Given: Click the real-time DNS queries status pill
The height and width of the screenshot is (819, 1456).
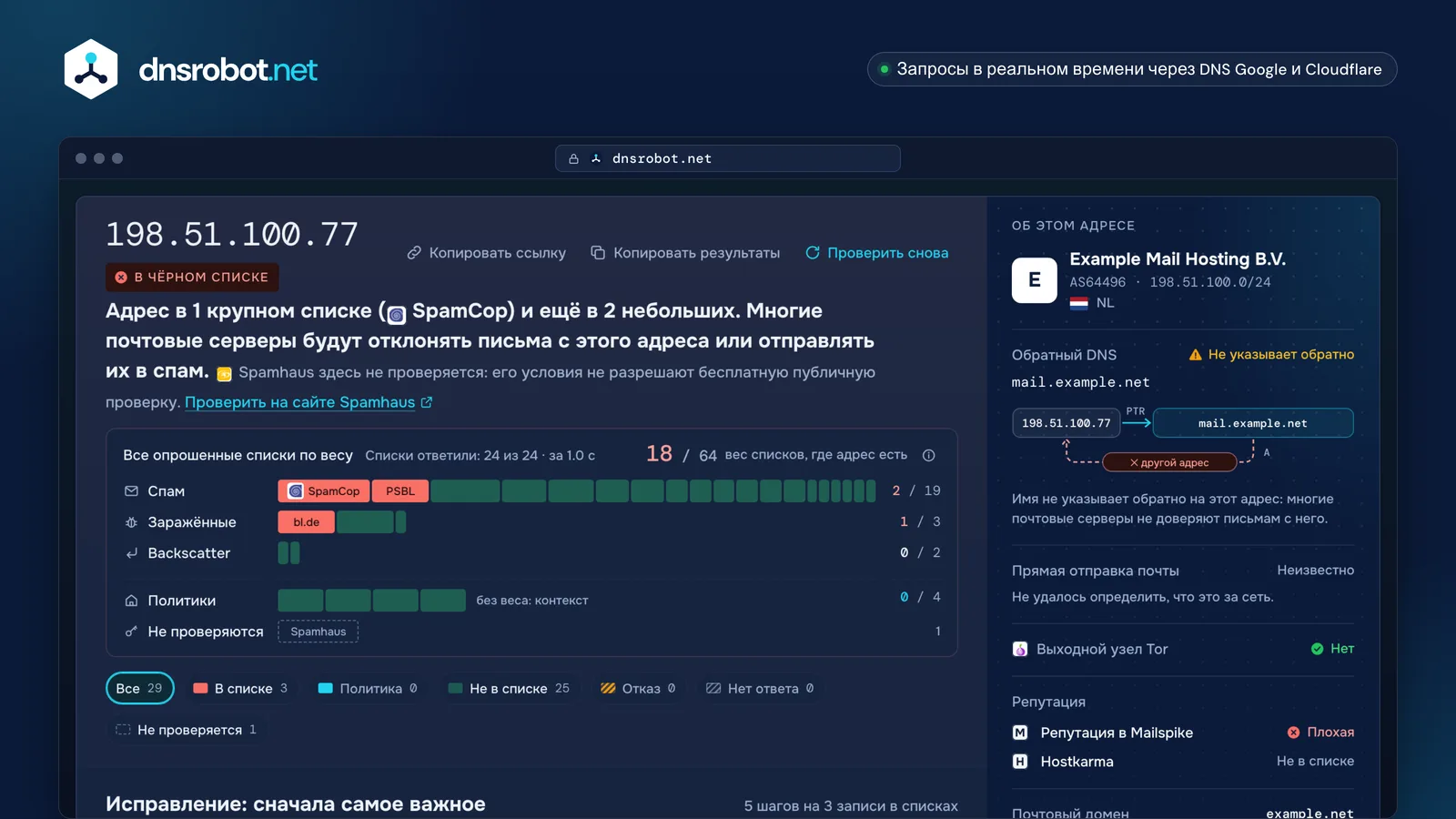Looking at the screenshot, I should (x=1132, y=69).
